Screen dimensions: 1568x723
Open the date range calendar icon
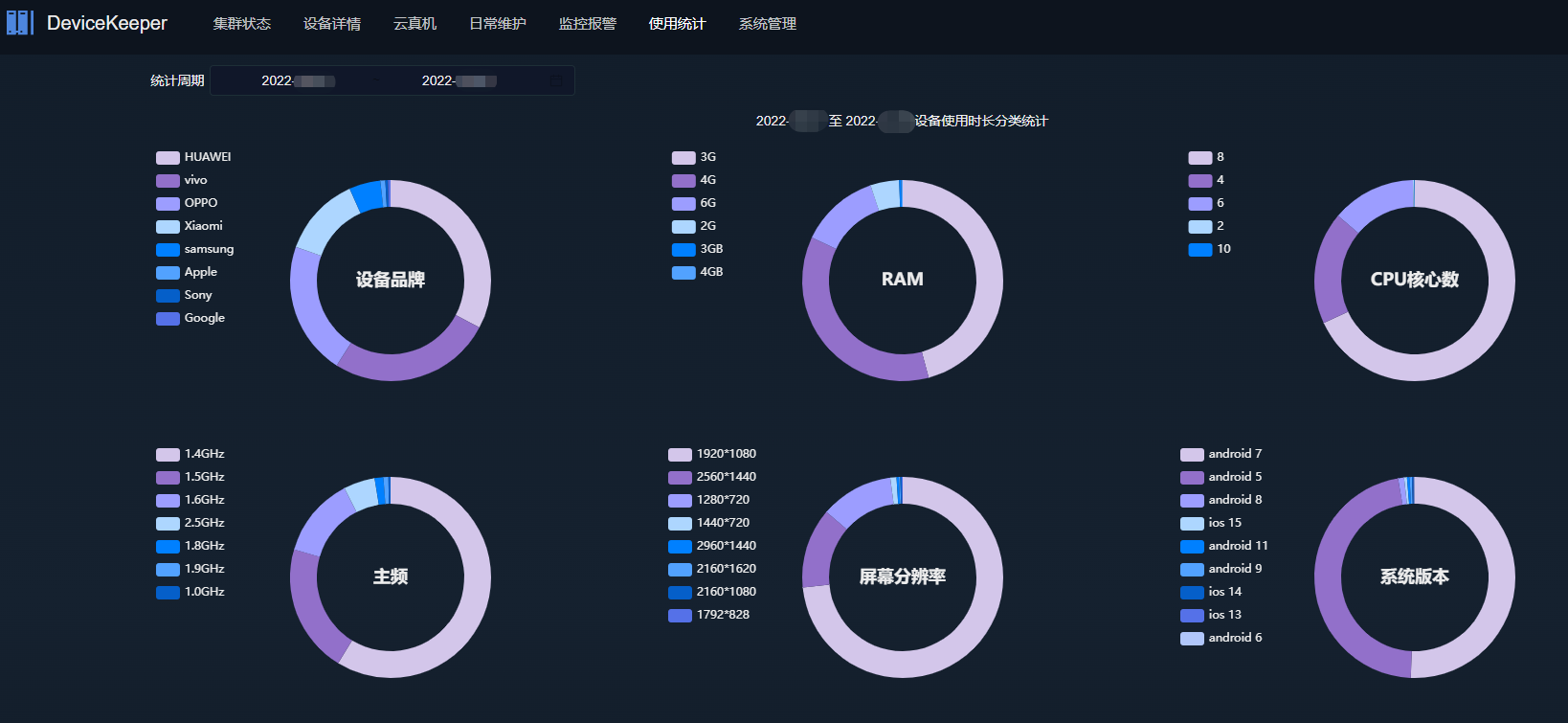(555, 81)
